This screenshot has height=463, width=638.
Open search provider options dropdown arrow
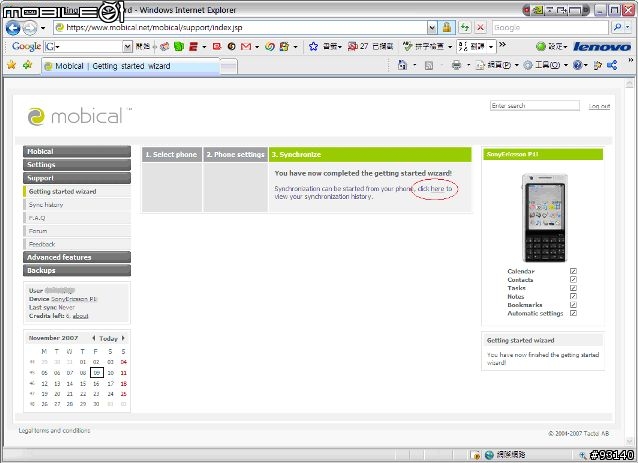(x=628, y=28)
